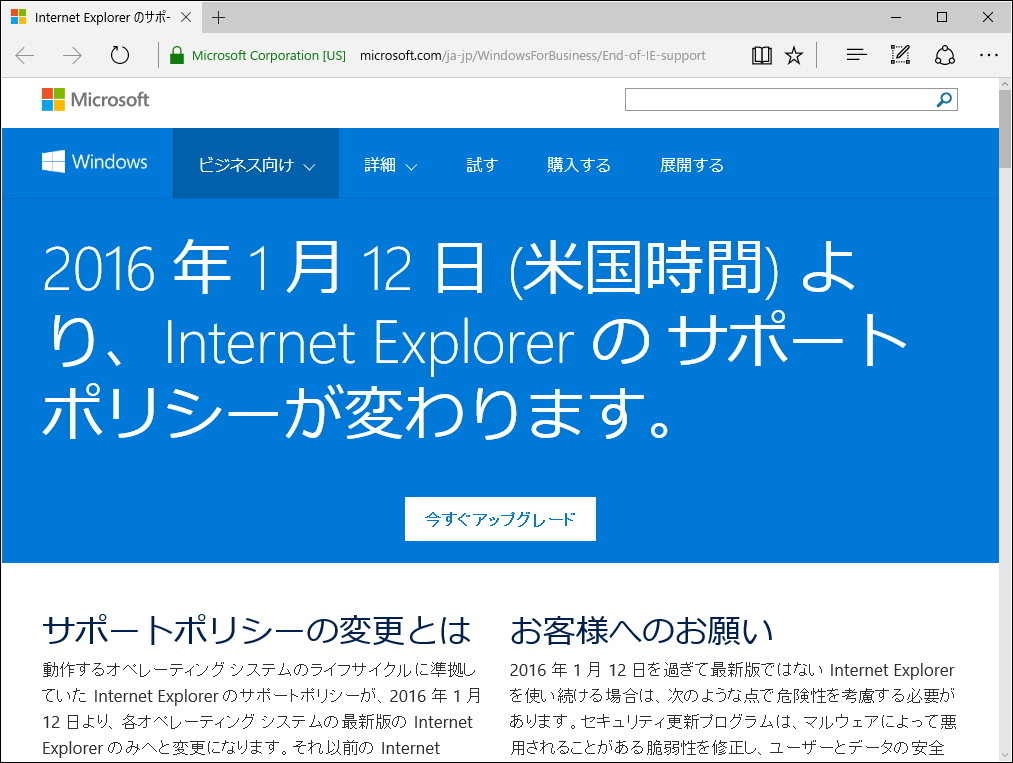The height and width of the screenshot is (763, 1013).
Task: Open the More actions menu
Action: click(x=989, y=55)
